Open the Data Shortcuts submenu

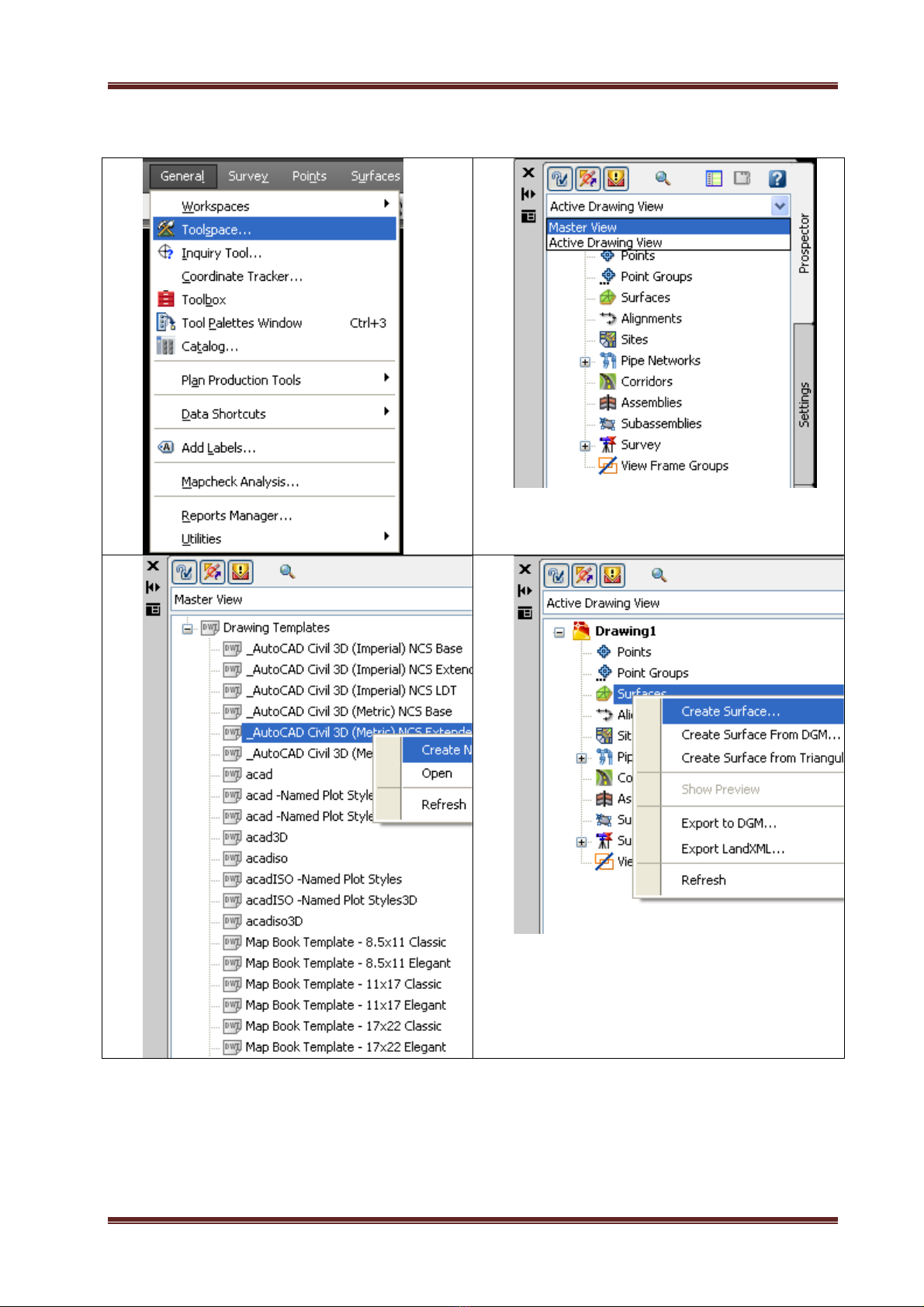[x=275, y=413]
